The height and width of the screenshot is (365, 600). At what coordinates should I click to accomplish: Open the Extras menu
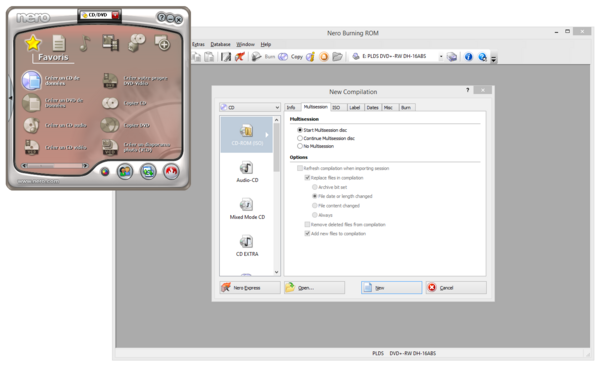pyautogui.click(x=198, y=44)
